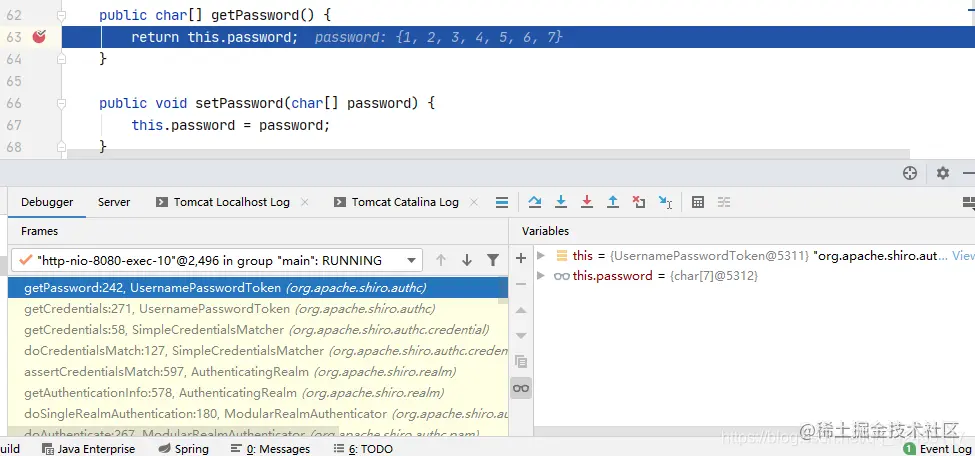This screenshot has height=456, width=975.
Task: Click Variables panel header
Action: [545, 231]
